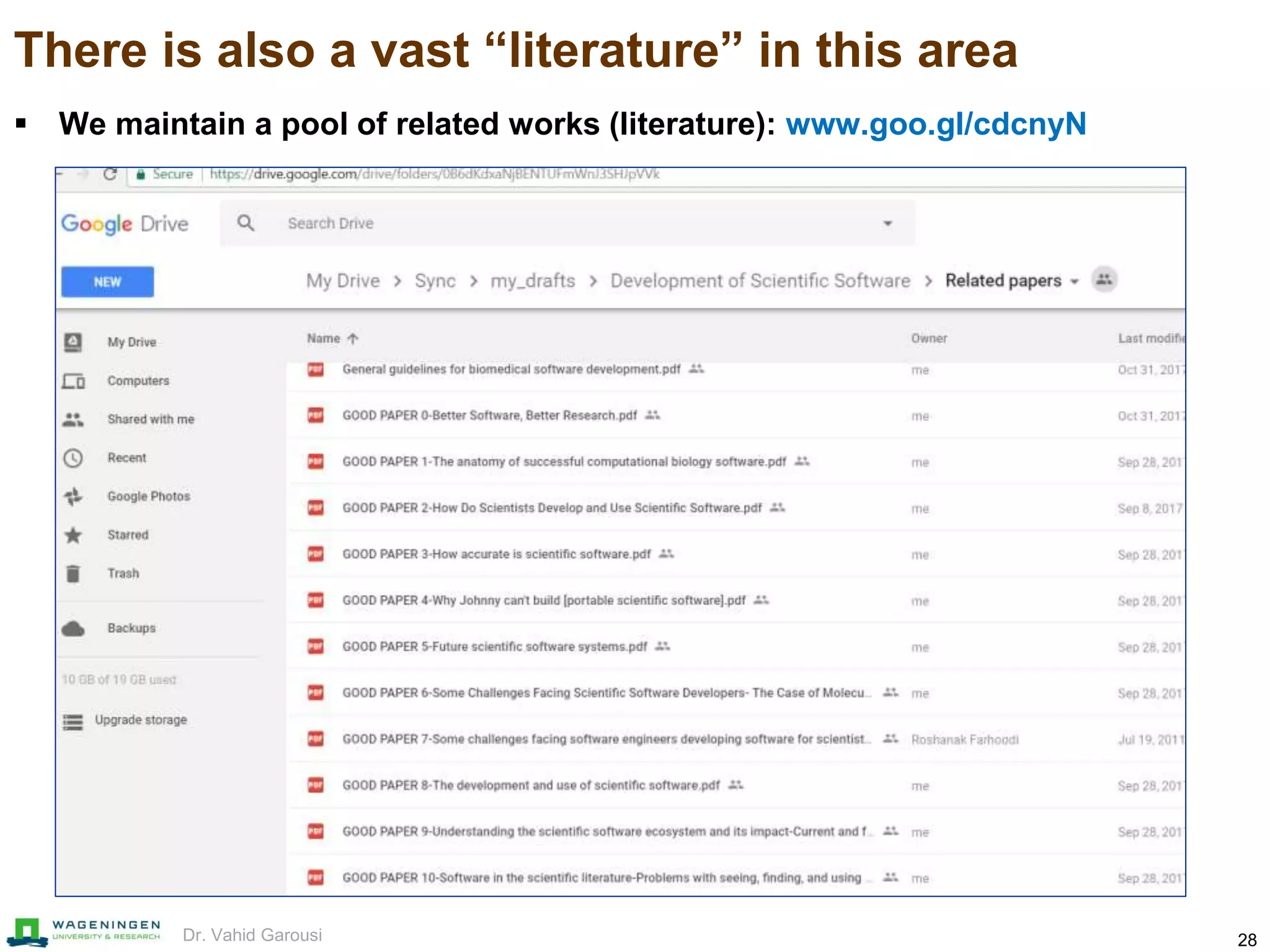The height and width of the screenshot is (952, 1270).
Task: Click PDF icon of GOOD PAPER 4
Action: [316, 601]
